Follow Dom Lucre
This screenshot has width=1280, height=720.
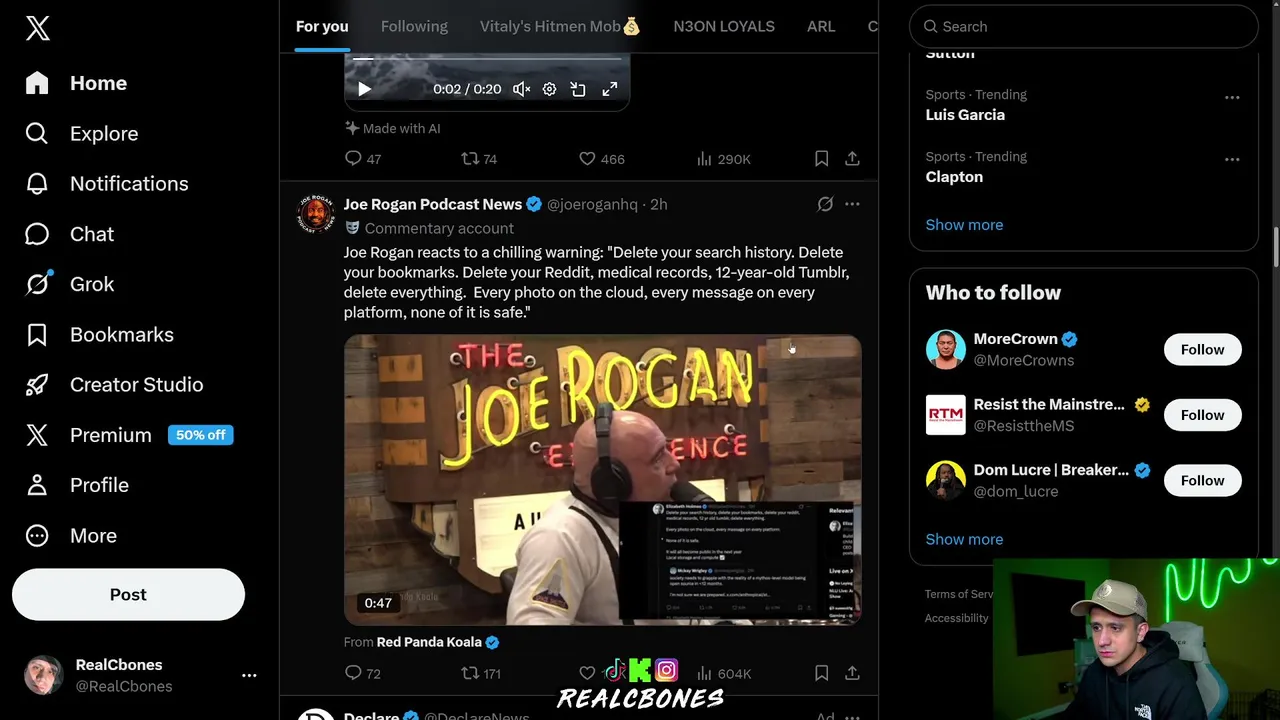tap(1202, 480)
